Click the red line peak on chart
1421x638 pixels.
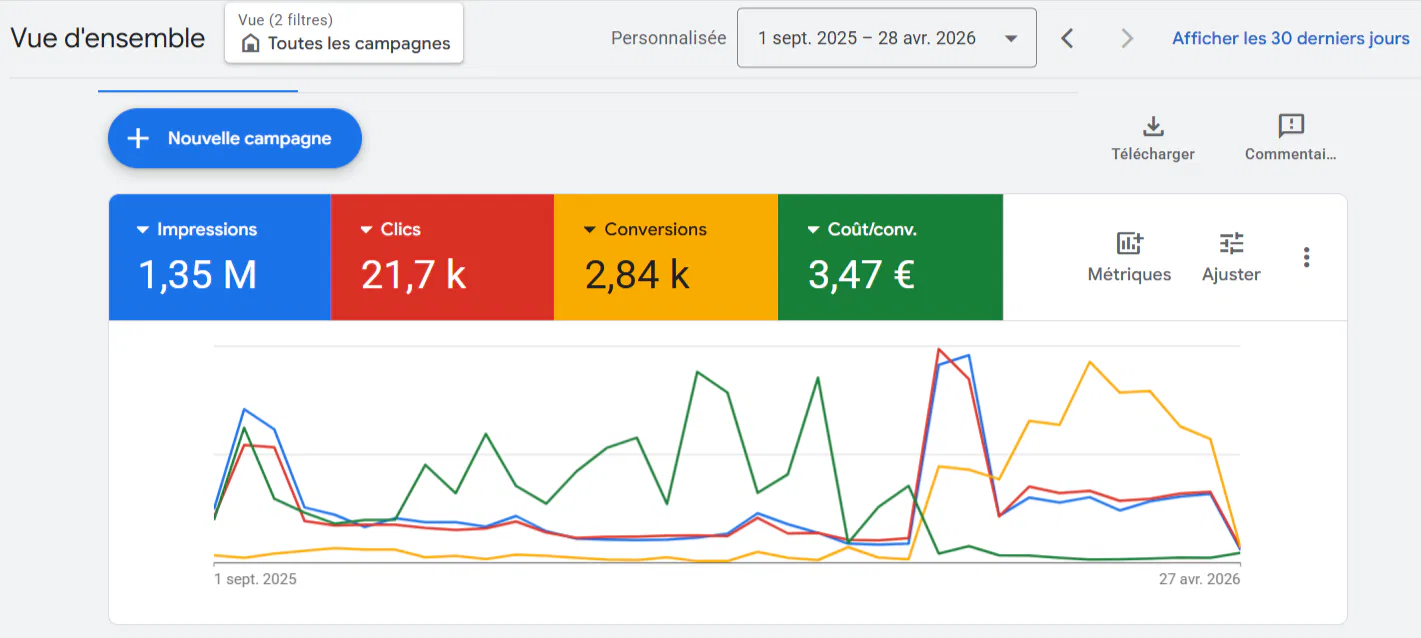(938, 350)
